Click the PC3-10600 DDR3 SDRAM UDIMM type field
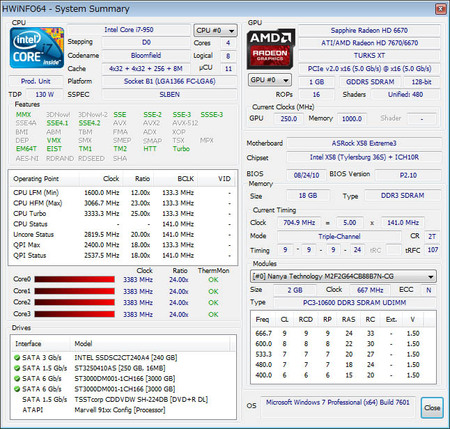Viewport: 450px width, 429px height. click(x=355, y=303)
